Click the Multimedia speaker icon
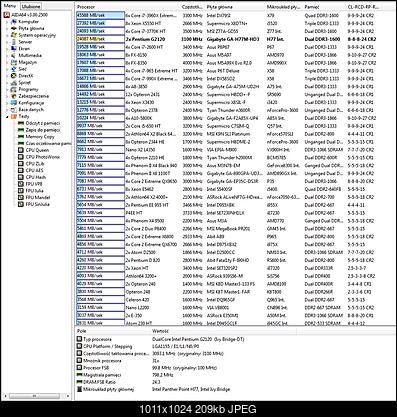Viewport: 397px width, 417px height. (14, 55)
